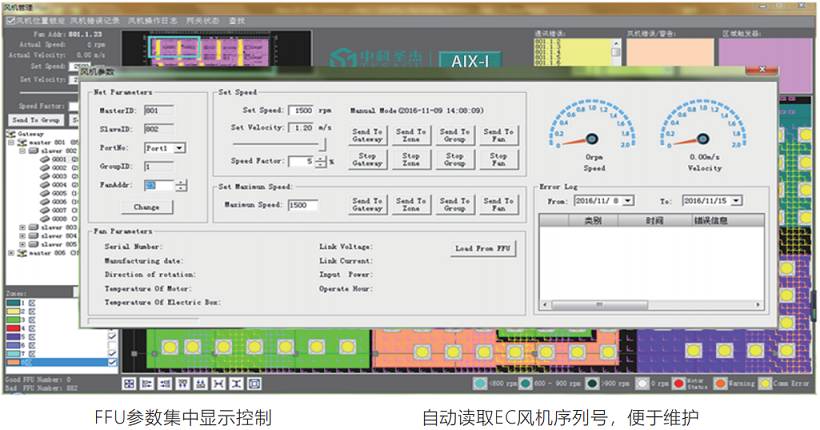Open the PortNo dropdown
This screenshot has height=430, width=820.
179,148
